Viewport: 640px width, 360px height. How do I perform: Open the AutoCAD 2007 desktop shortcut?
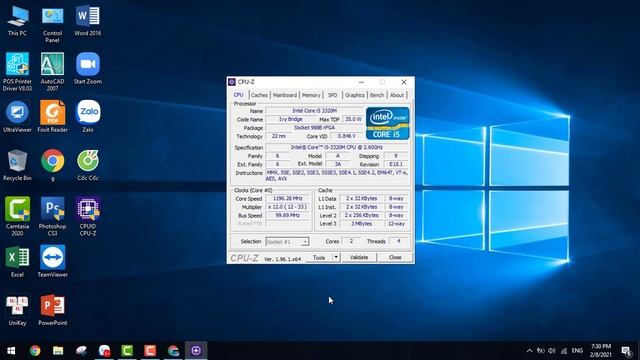[53, 72]
